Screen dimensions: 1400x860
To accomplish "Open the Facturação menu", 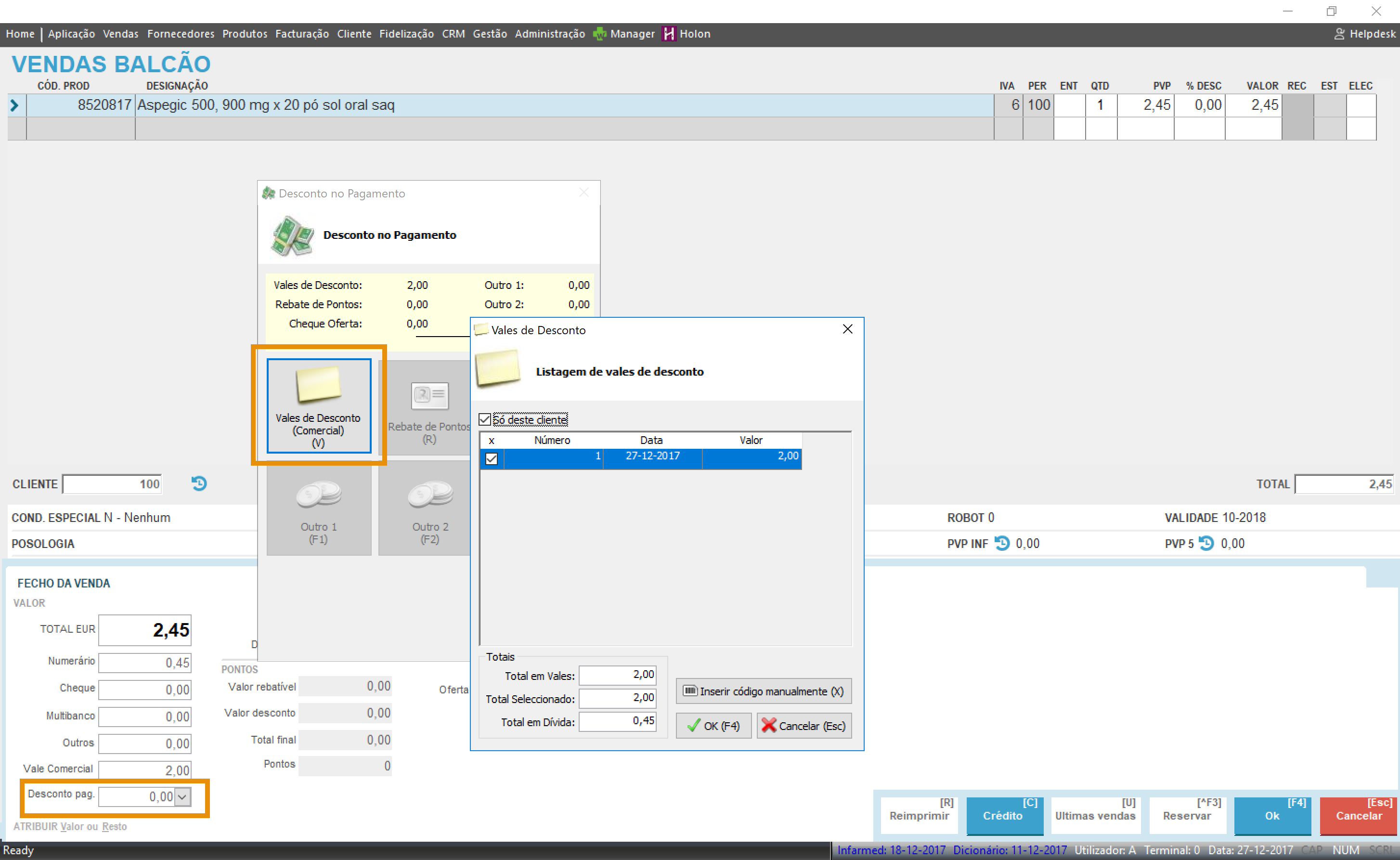I will point(302,34).
